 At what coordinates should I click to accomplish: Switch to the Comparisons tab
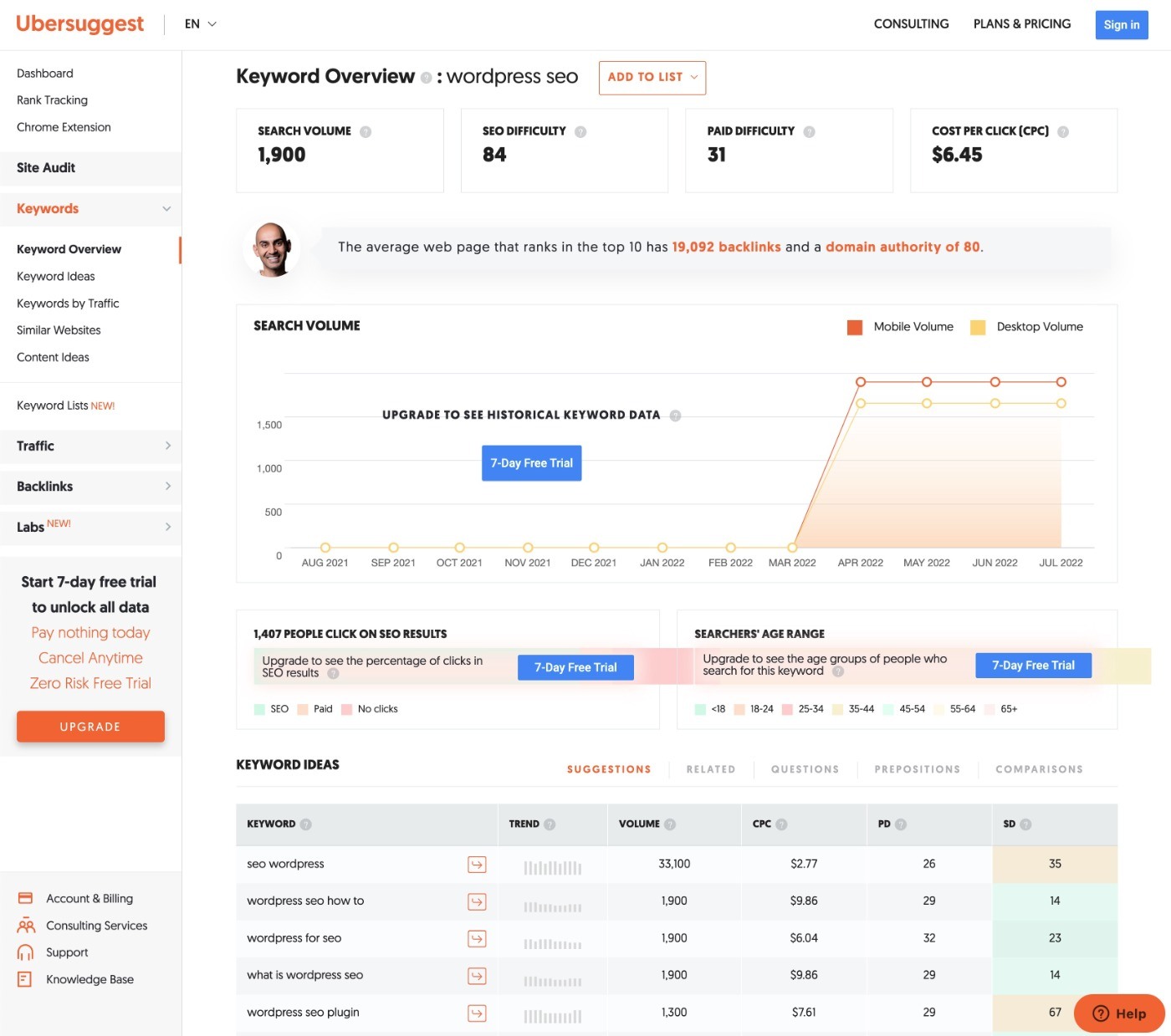[x=1039, y=769]
